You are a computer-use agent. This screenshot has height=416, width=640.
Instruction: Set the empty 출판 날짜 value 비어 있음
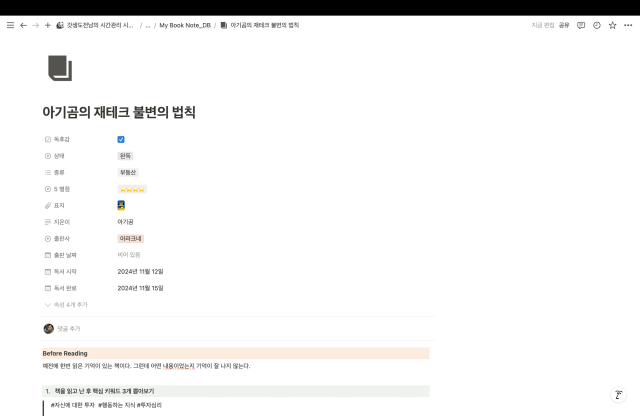(x=129, y=255)
